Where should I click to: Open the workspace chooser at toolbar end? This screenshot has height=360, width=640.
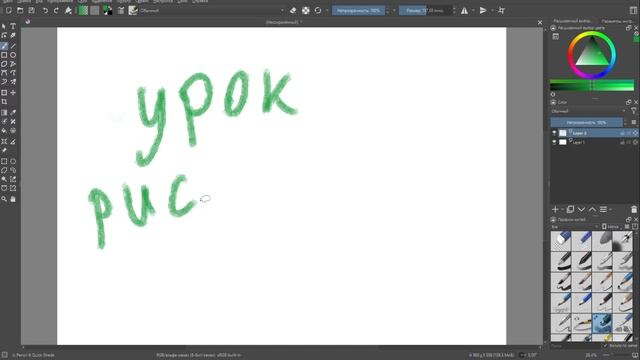633,11
